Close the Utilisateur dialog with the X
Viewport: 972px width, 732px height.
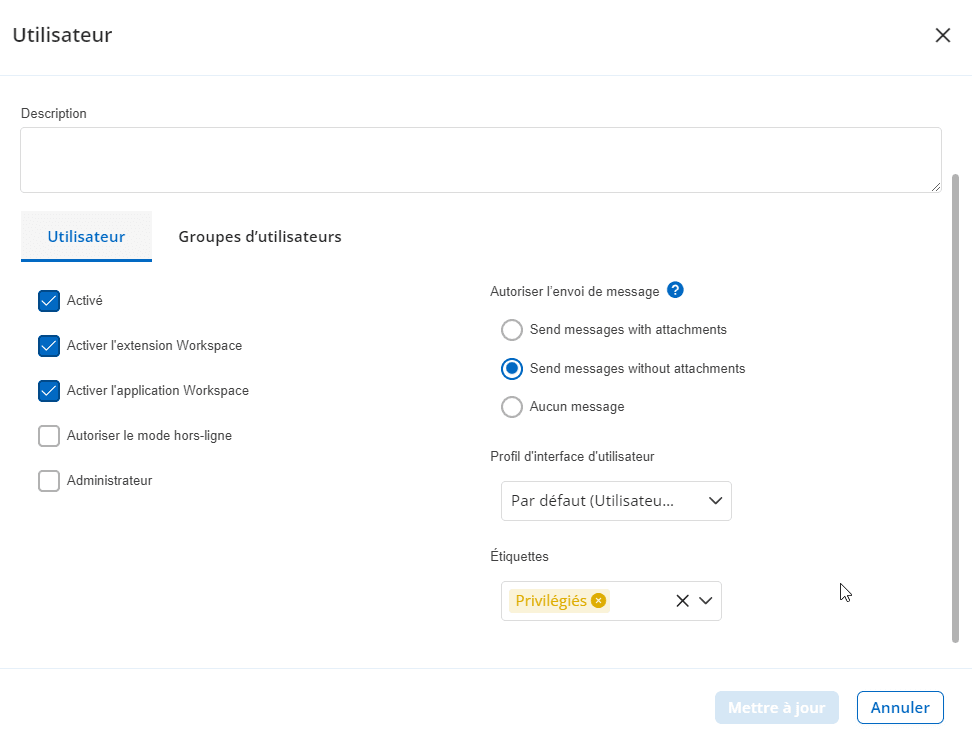point(942,36)
